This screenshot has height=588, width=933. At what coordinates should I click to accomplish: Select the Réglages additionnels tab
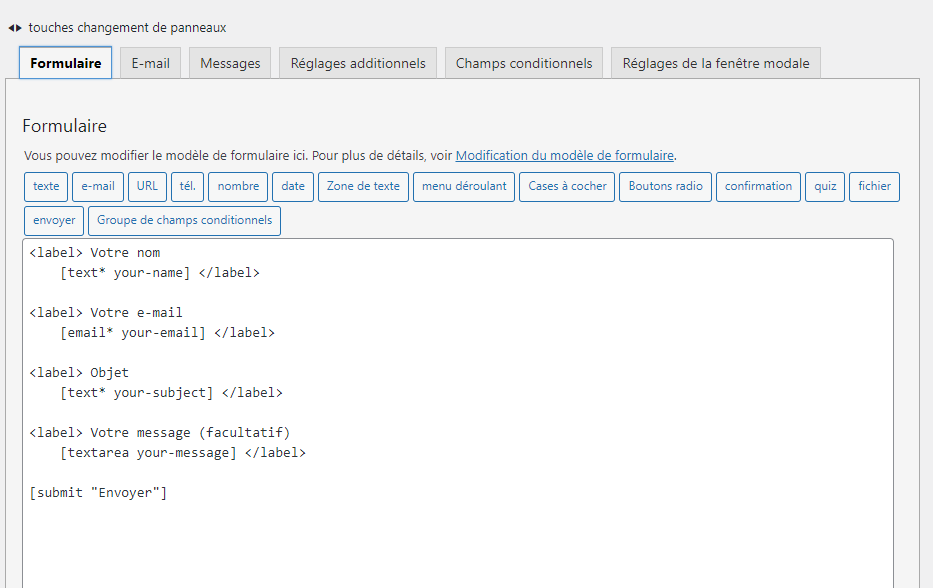[358, 63]
